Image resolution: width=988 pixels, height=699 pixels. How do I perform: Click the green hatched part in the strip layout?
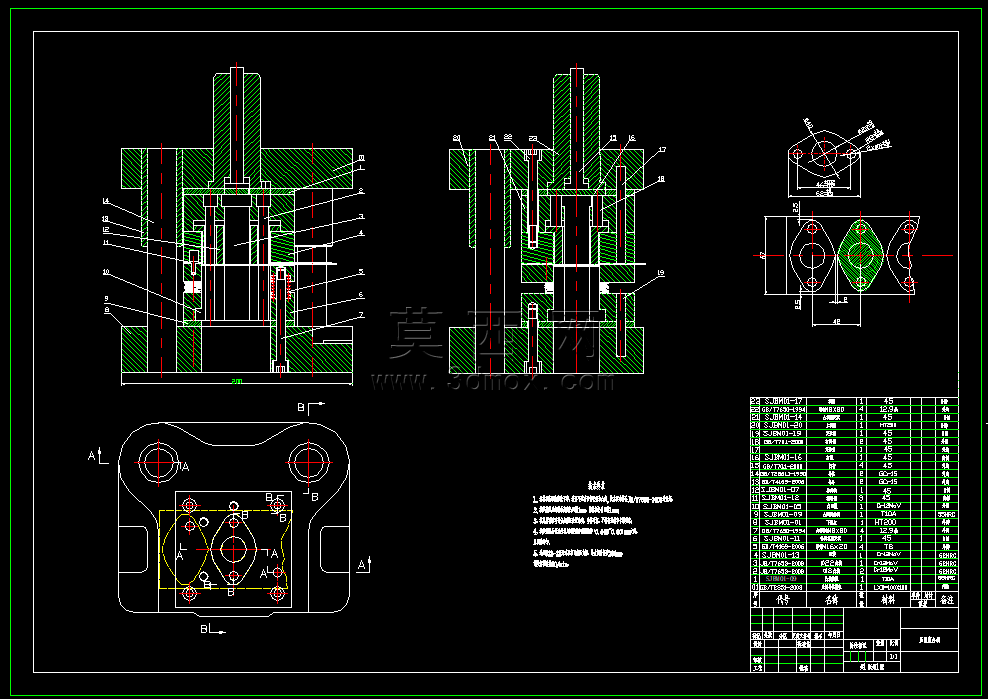pyautogui.click(x=860, y=255)
